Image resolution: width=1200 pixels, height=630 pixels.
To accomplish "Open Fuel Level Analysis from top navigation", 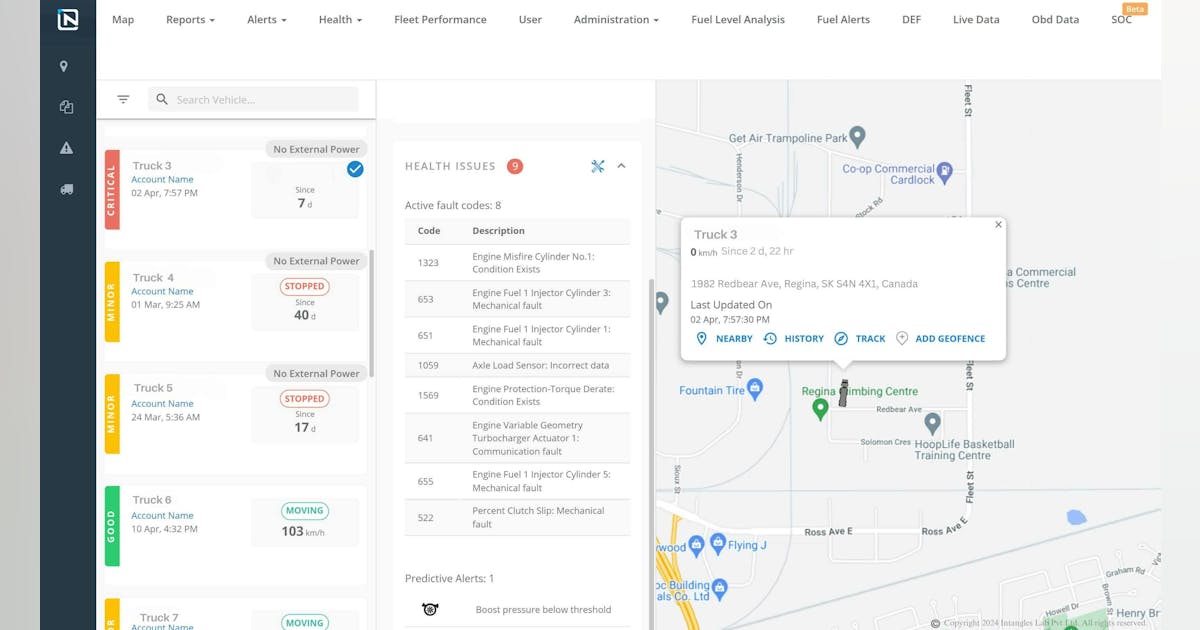I will [737, 19].
